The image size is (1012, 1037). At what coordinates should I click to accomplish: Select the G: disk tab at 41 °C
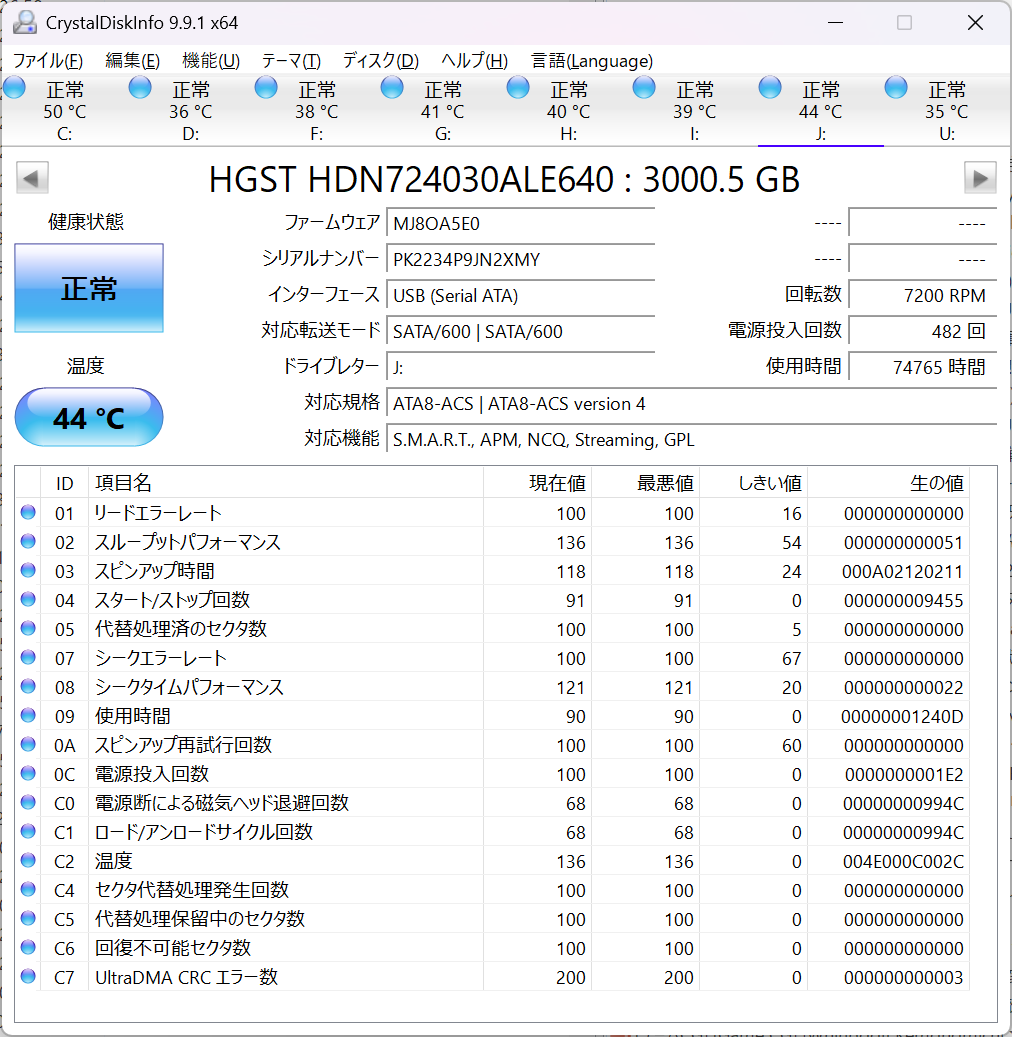click(442, 110)
